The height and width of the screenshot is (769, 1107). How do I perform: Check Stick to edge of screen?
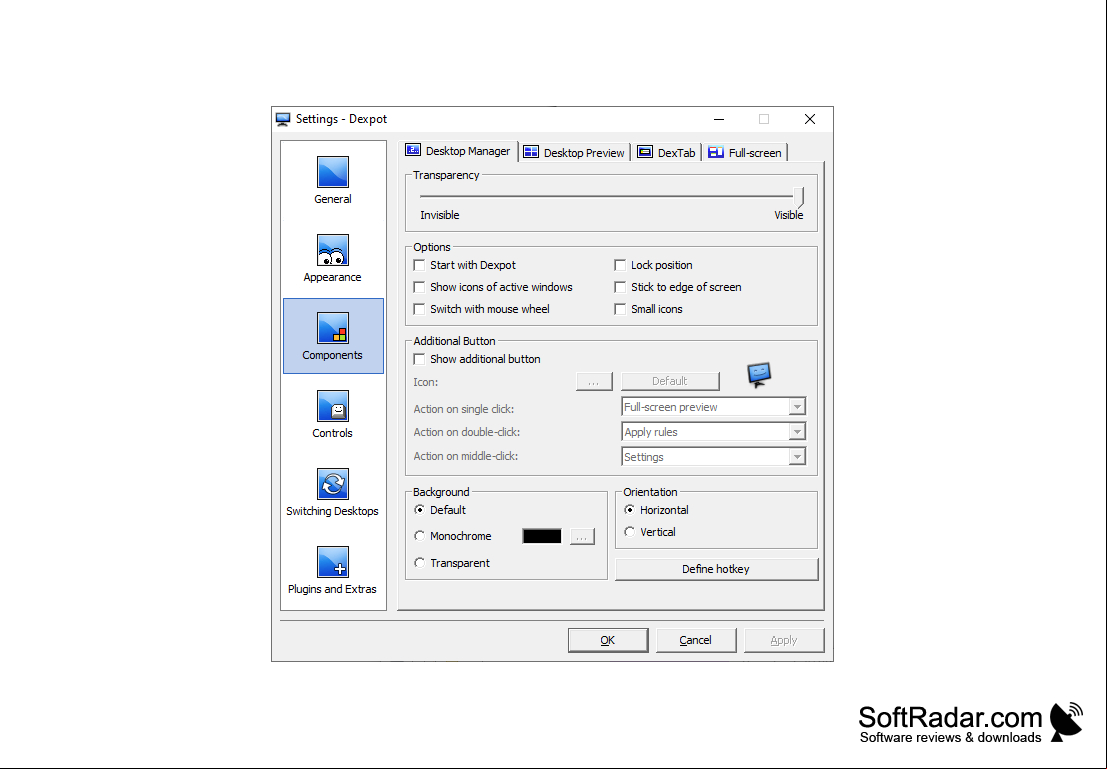pyautogui.click(x=620, y=287)
